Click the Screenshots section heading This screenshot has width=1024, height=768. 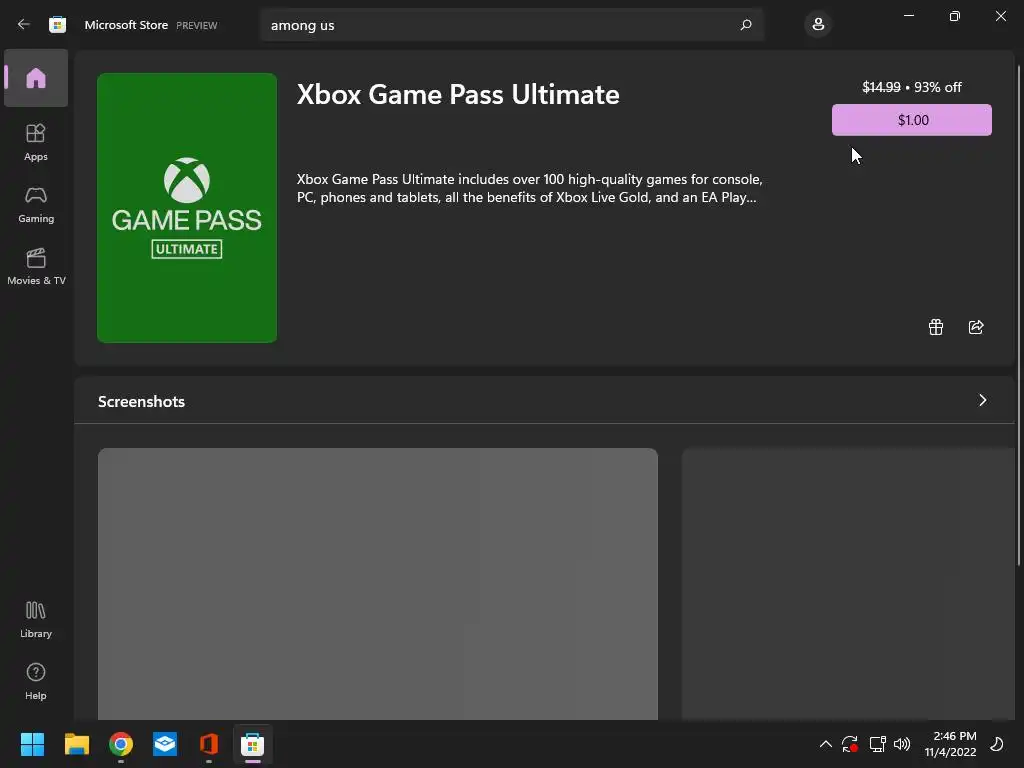coord(141,402)
